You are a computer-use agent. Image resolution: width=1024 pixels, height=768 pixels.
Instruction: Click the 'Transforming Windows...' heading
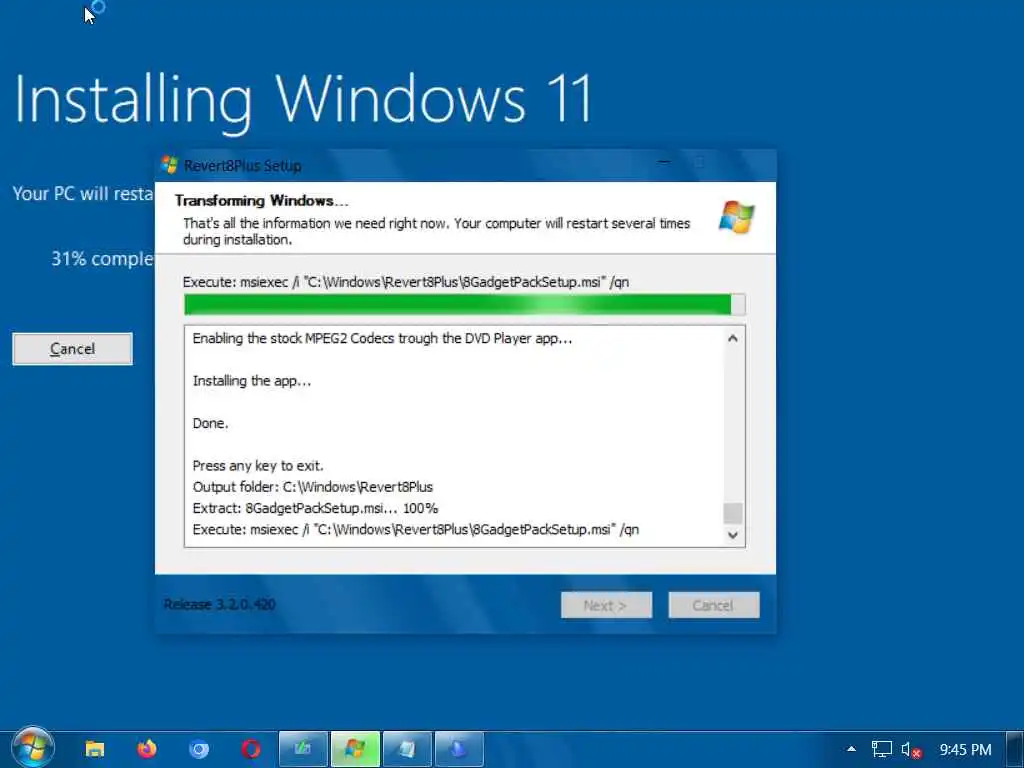click(x=262, y=200)
